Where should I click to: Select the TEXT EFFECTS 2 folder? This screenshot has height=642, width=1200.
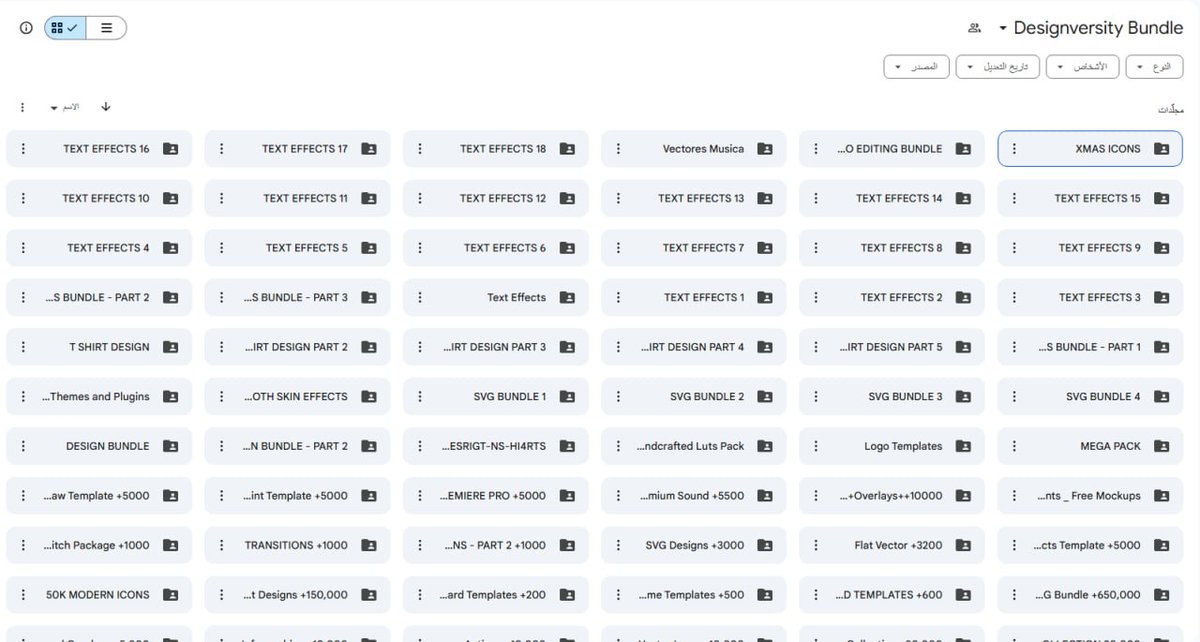click(x=892, y=297)
